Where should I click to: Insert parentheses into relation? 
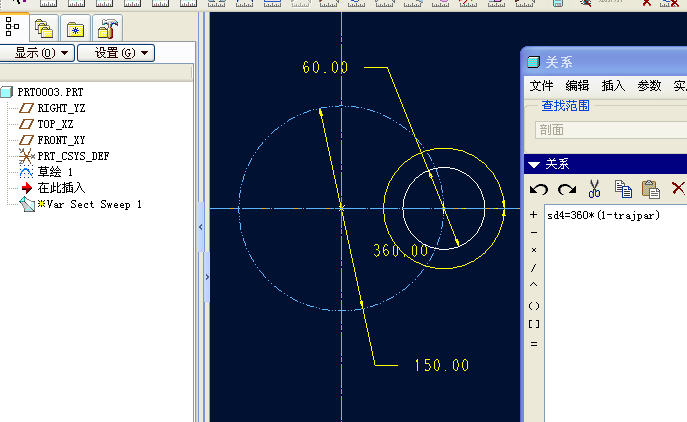534,306
